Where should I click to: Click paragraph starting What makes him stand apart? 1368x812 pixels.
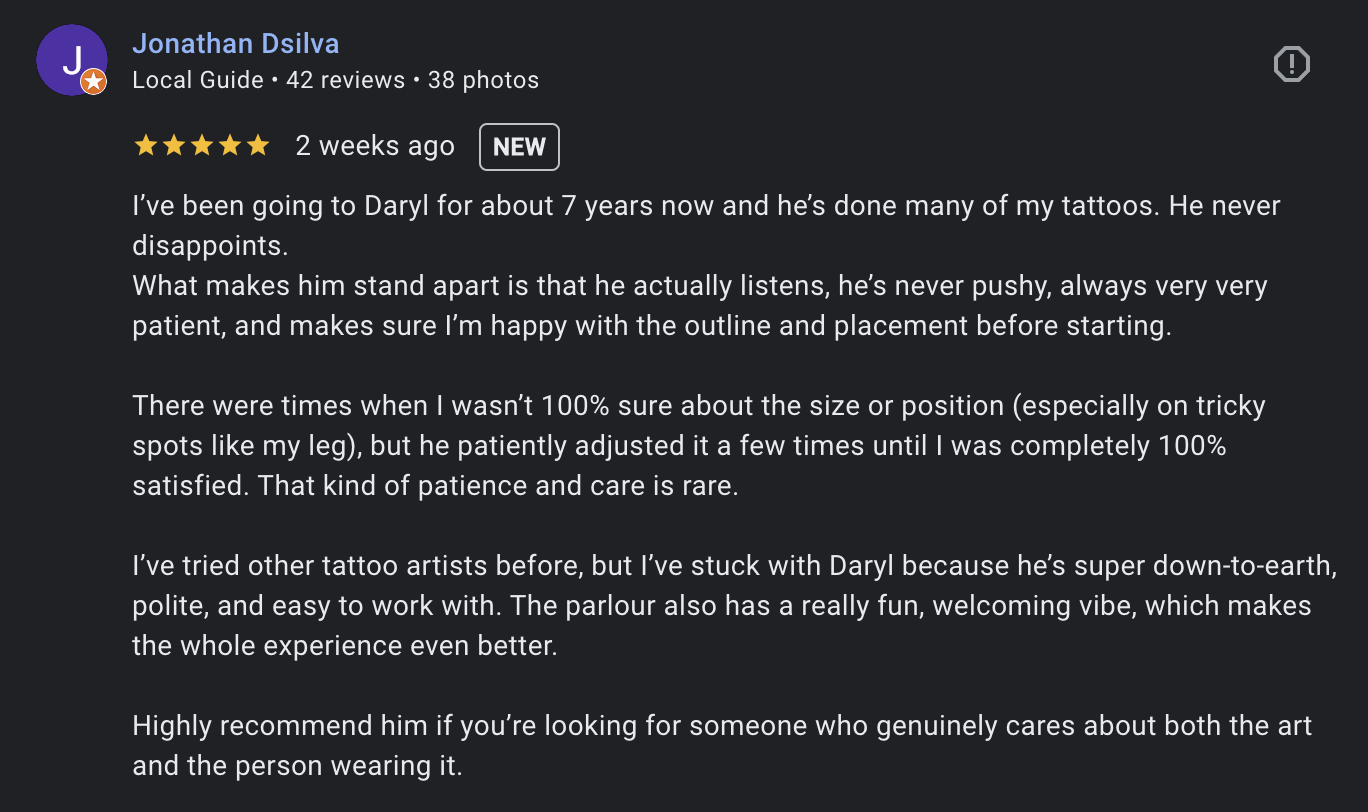tap(700, 306)
